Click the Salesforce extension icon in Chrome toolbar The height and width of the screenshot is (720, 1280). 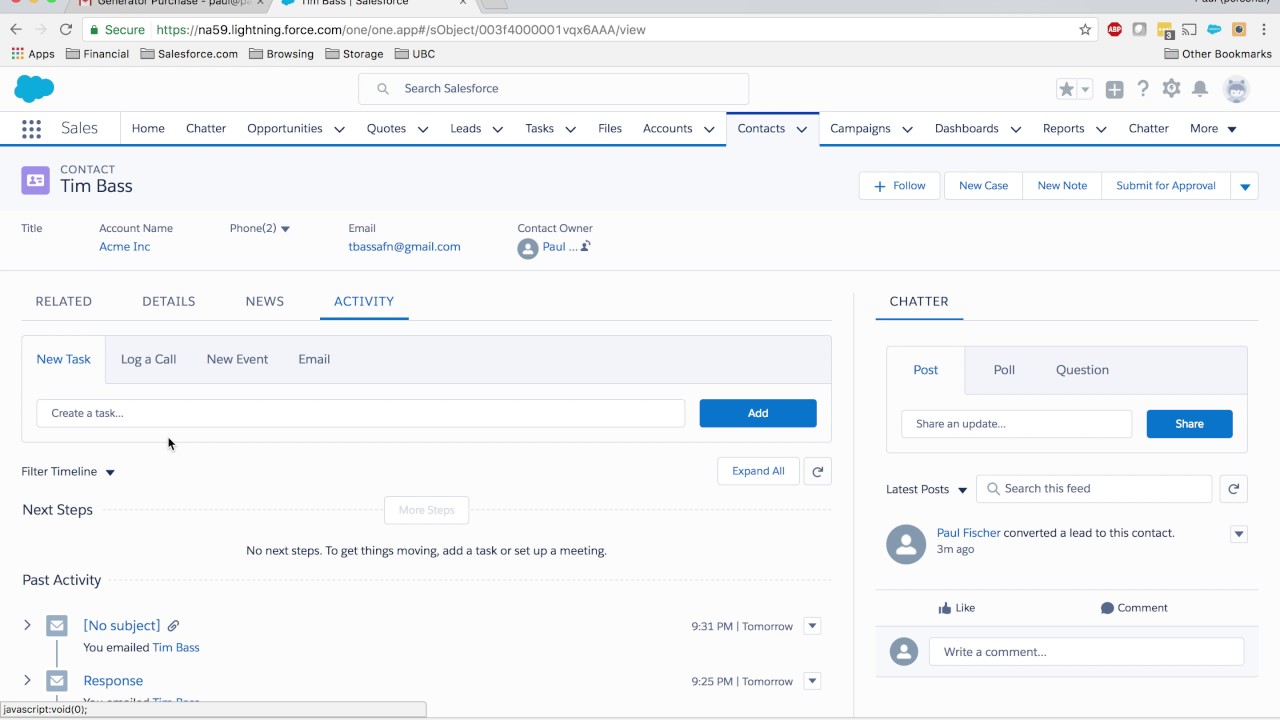[x=1214, y=30]
